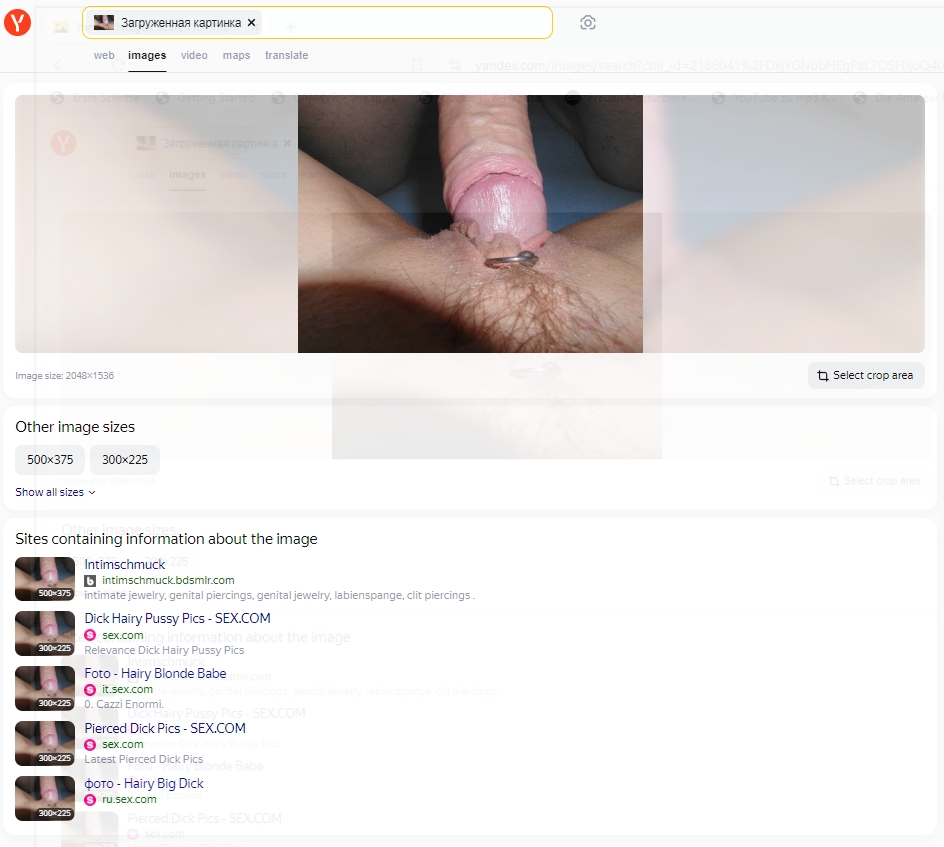Remove the uploaded image chip with X

[252, 23]
